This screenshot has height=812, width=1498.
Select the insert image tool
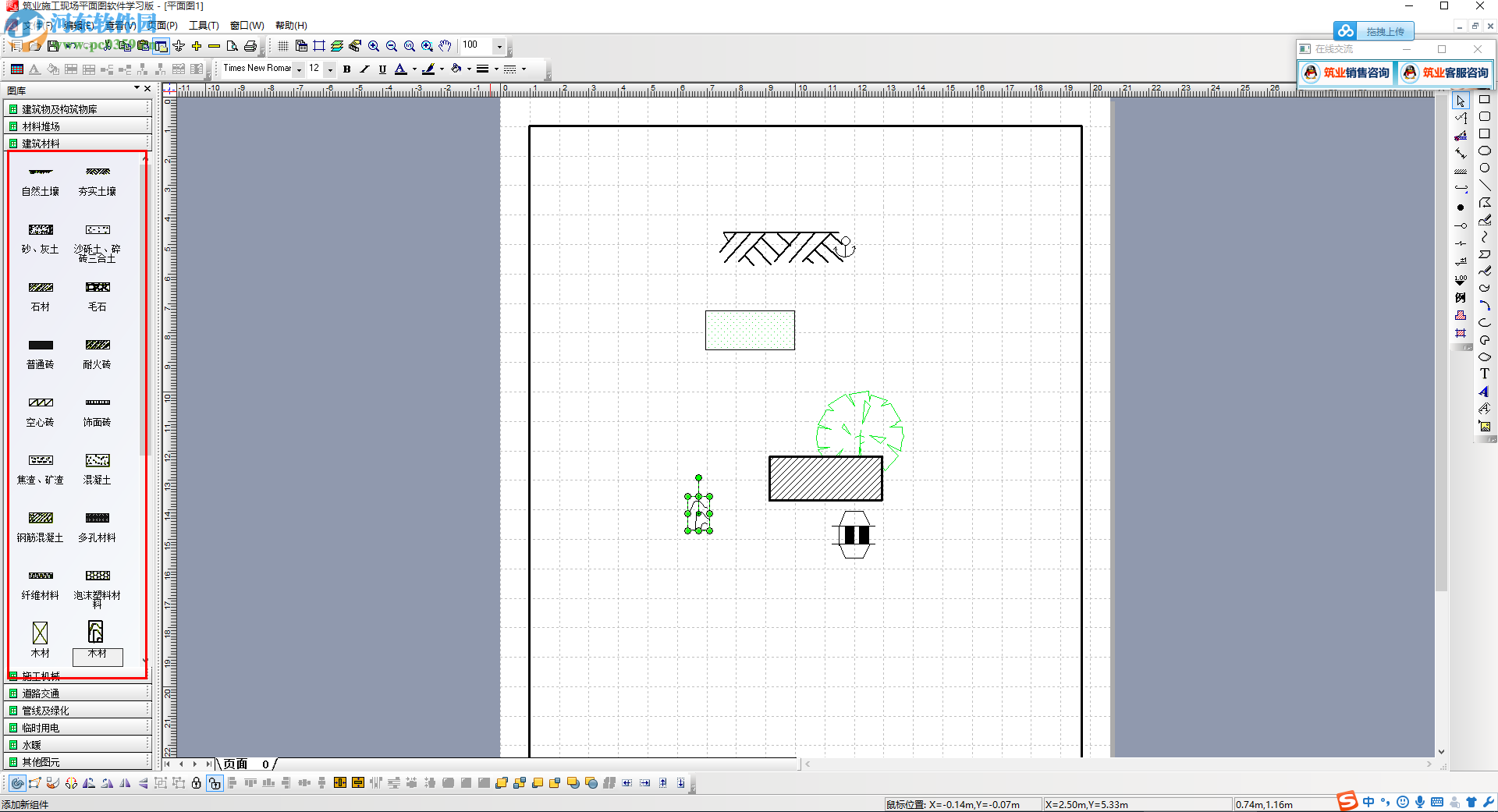[1485, 426]
